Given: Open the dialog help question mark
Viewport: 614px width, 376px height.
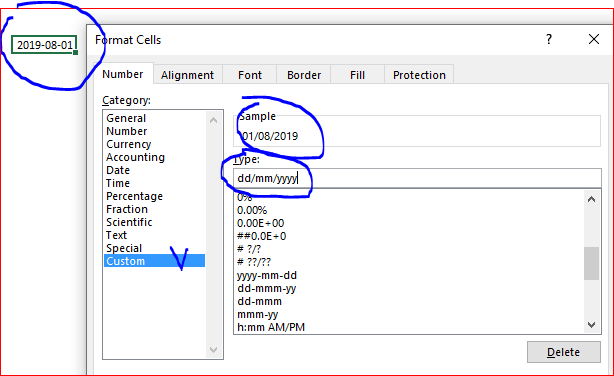Looking at the screenshot, I should [x=549, y=39].
